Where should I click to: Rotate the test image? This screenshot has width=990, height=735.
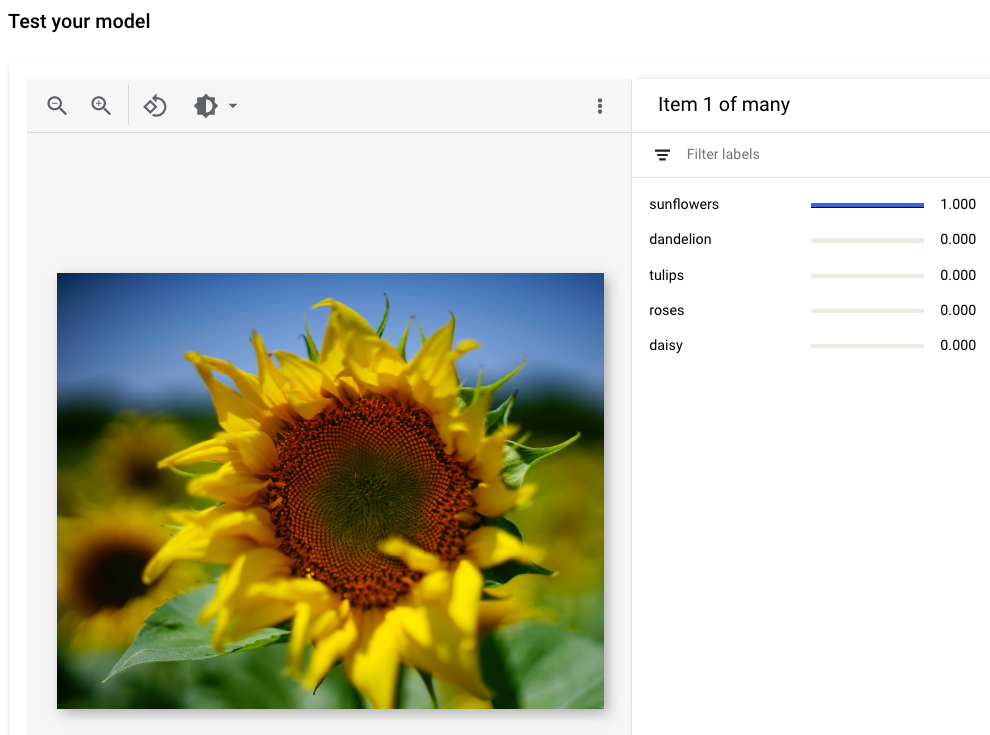point(155,105)
